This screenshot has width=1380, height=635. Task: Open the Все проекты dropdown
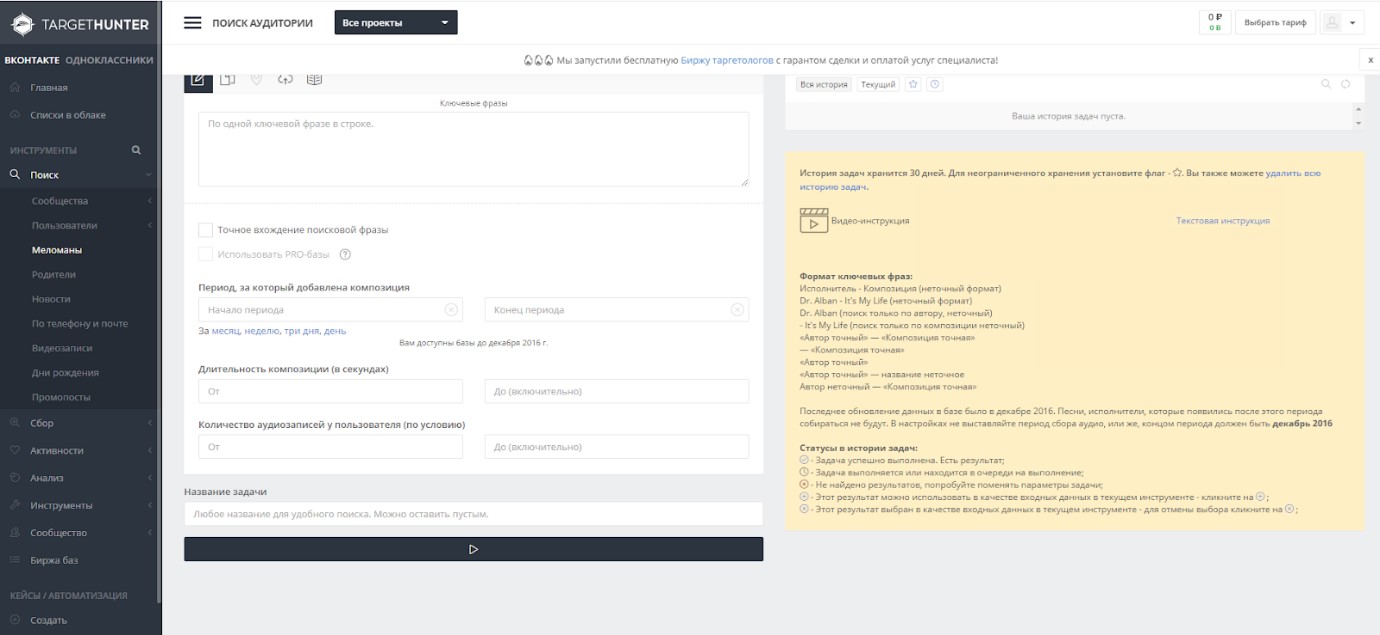(396, 22)
